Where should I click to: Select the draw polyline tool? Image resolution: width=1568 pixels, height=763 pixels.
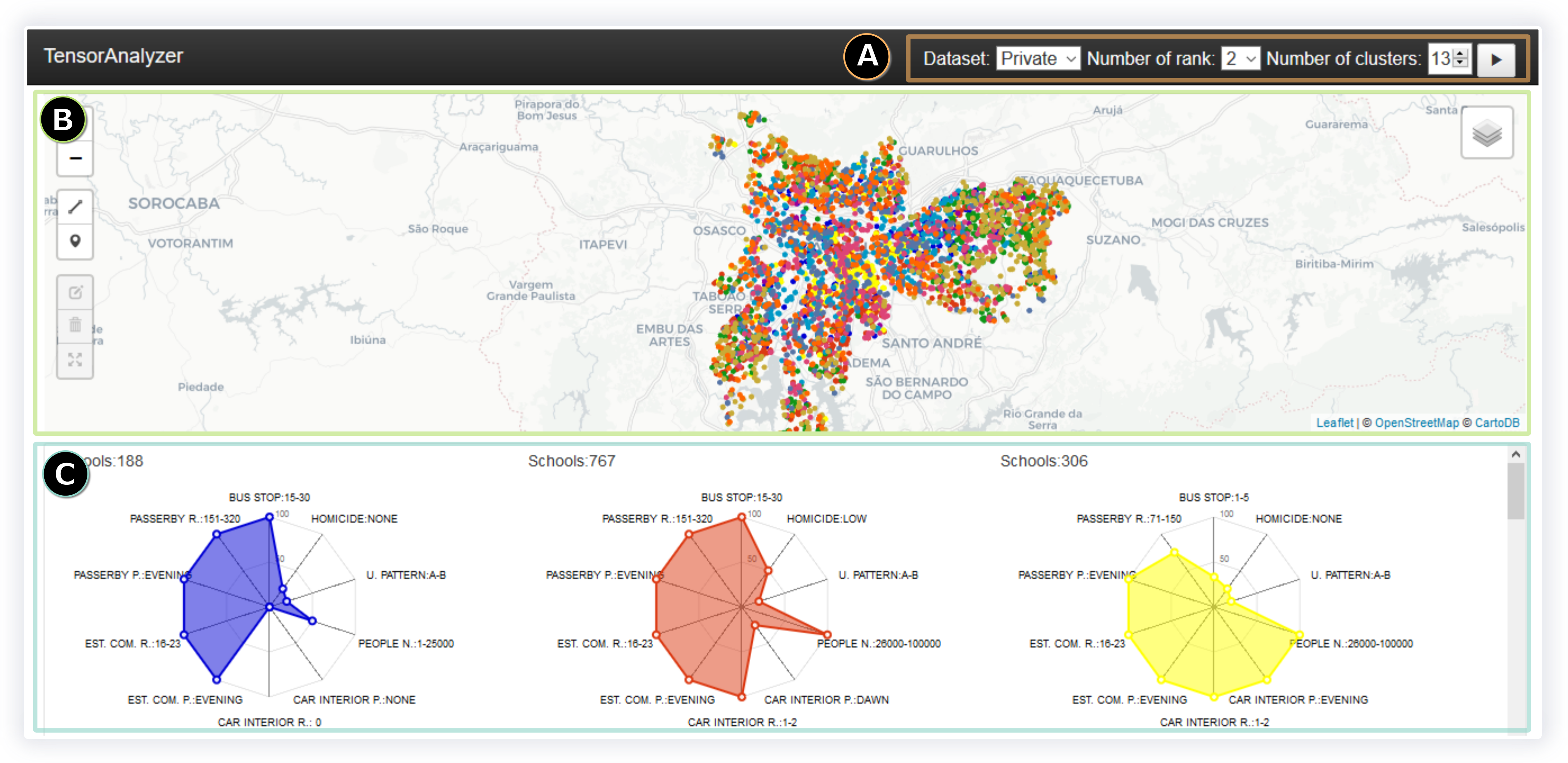(x=76, y=207)
